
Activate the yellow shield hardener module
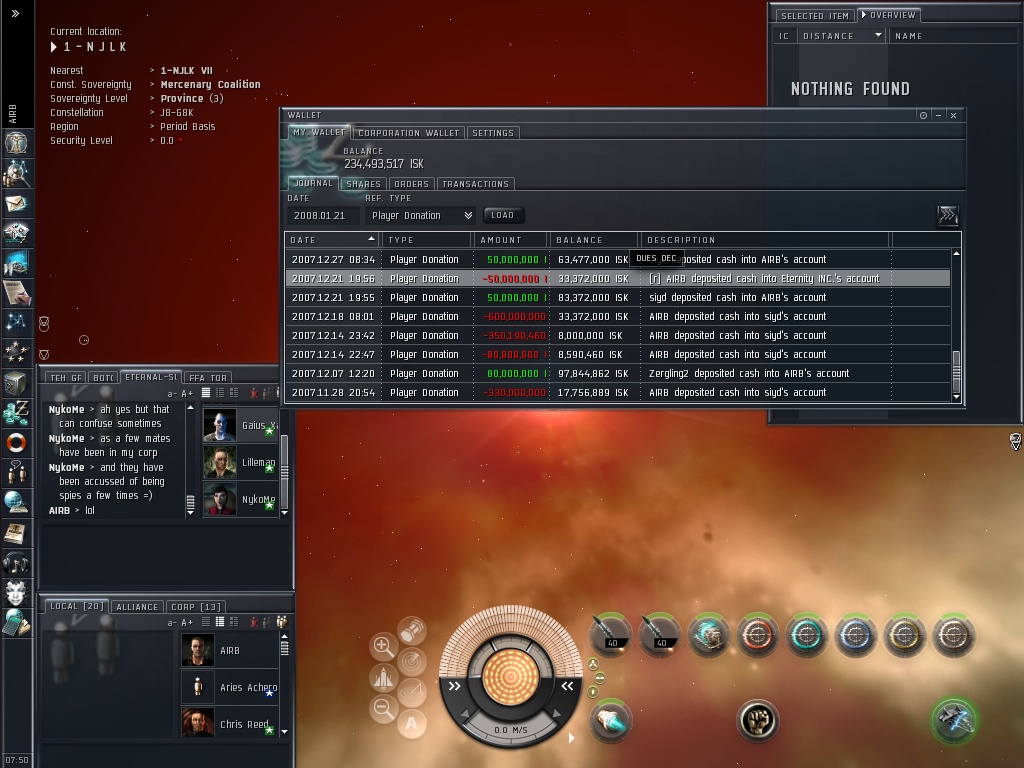[904, 634]
